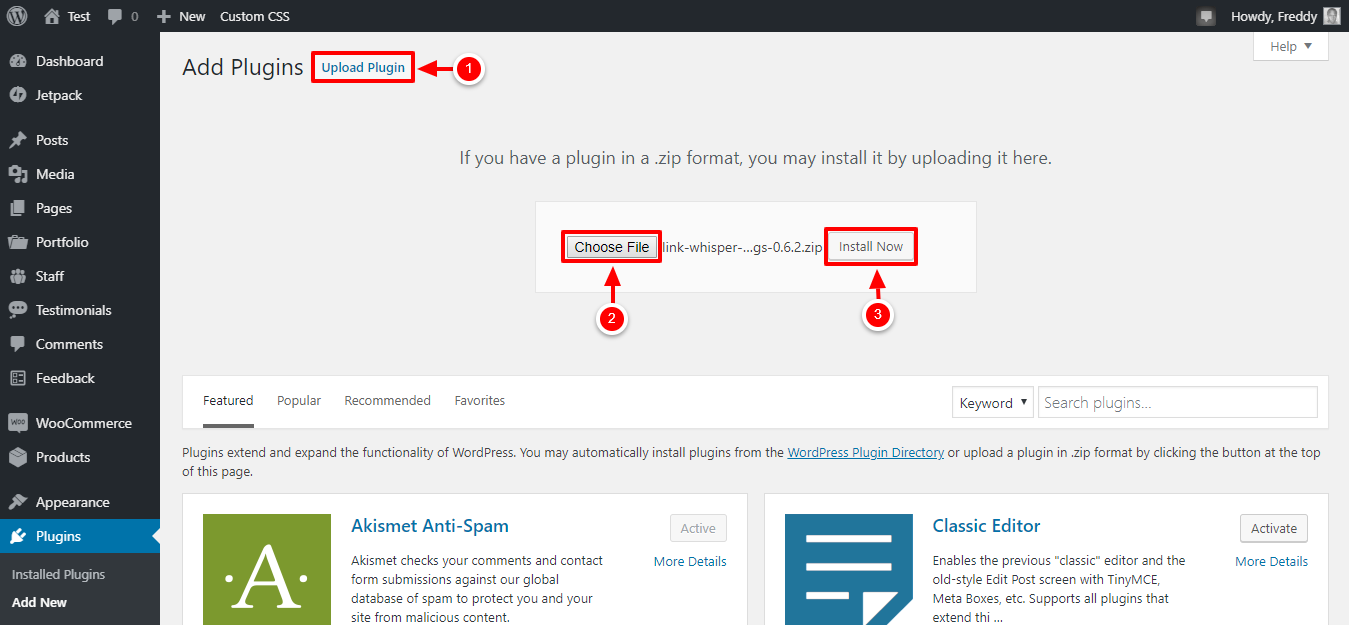Activate the Classic Editor plugin
This screenshot has width=1349, height=625.
point(1274,528)
